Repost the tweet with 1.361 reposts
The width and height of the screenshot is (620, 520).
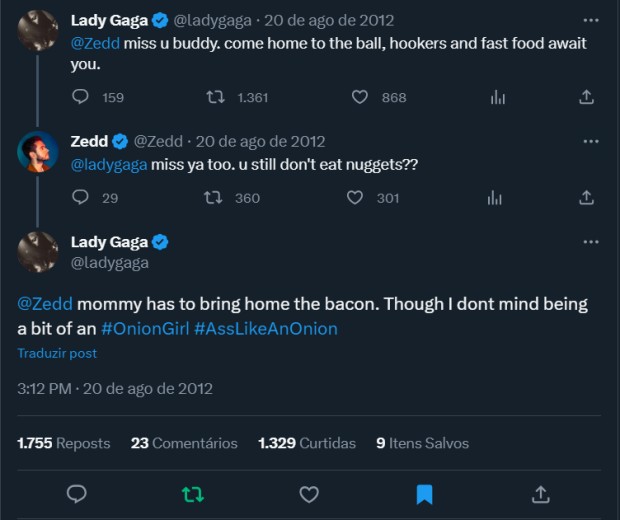coord(213,97)
